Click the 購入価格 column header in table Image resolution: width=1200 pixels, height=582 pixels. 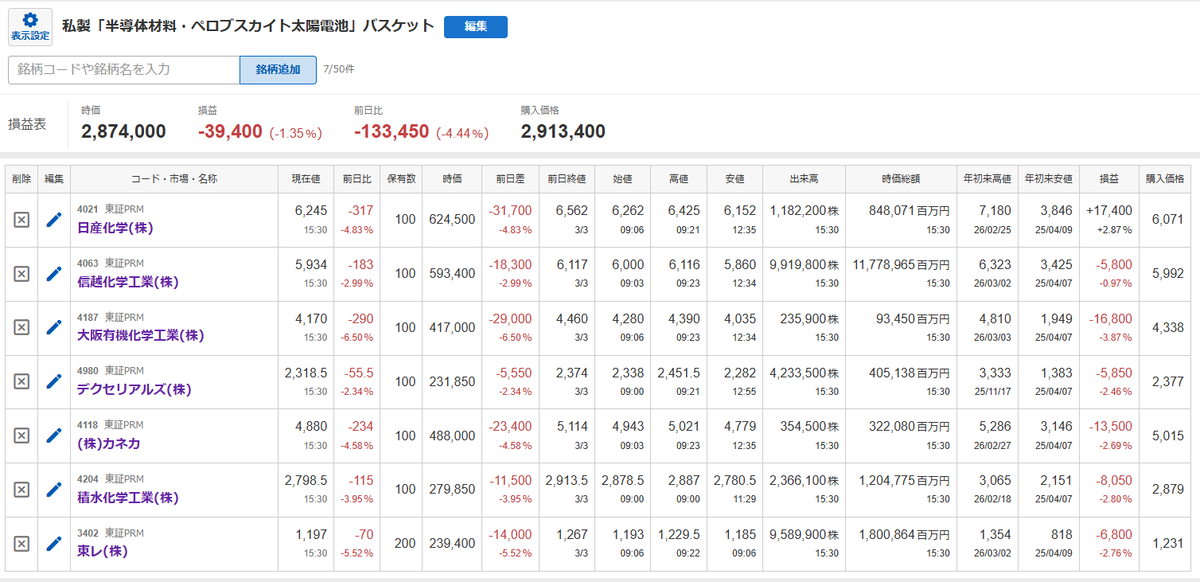[1165, 179]
